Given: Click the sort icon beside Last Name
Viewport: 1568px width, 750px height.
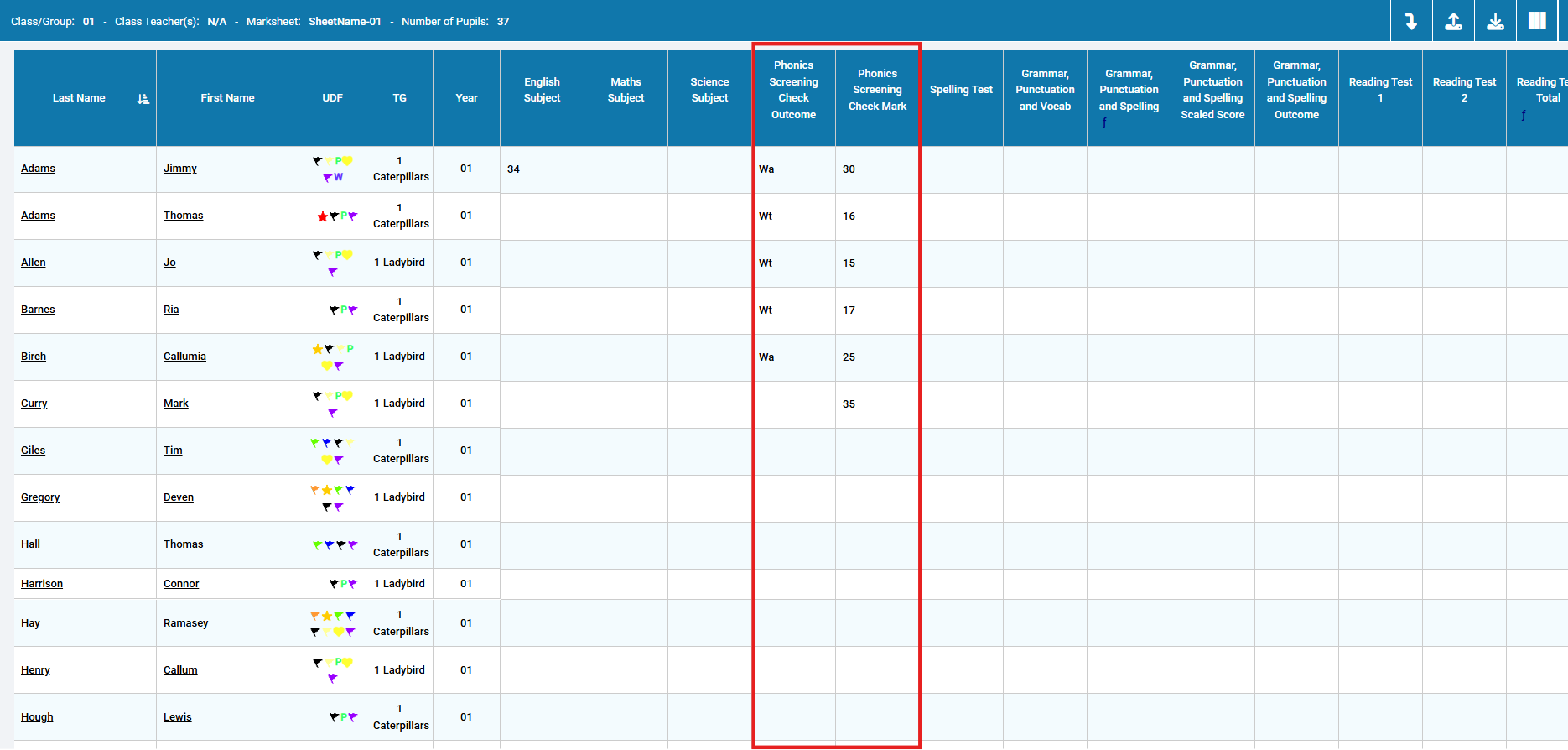Looking at the screenshot, I should click(143, 99).
